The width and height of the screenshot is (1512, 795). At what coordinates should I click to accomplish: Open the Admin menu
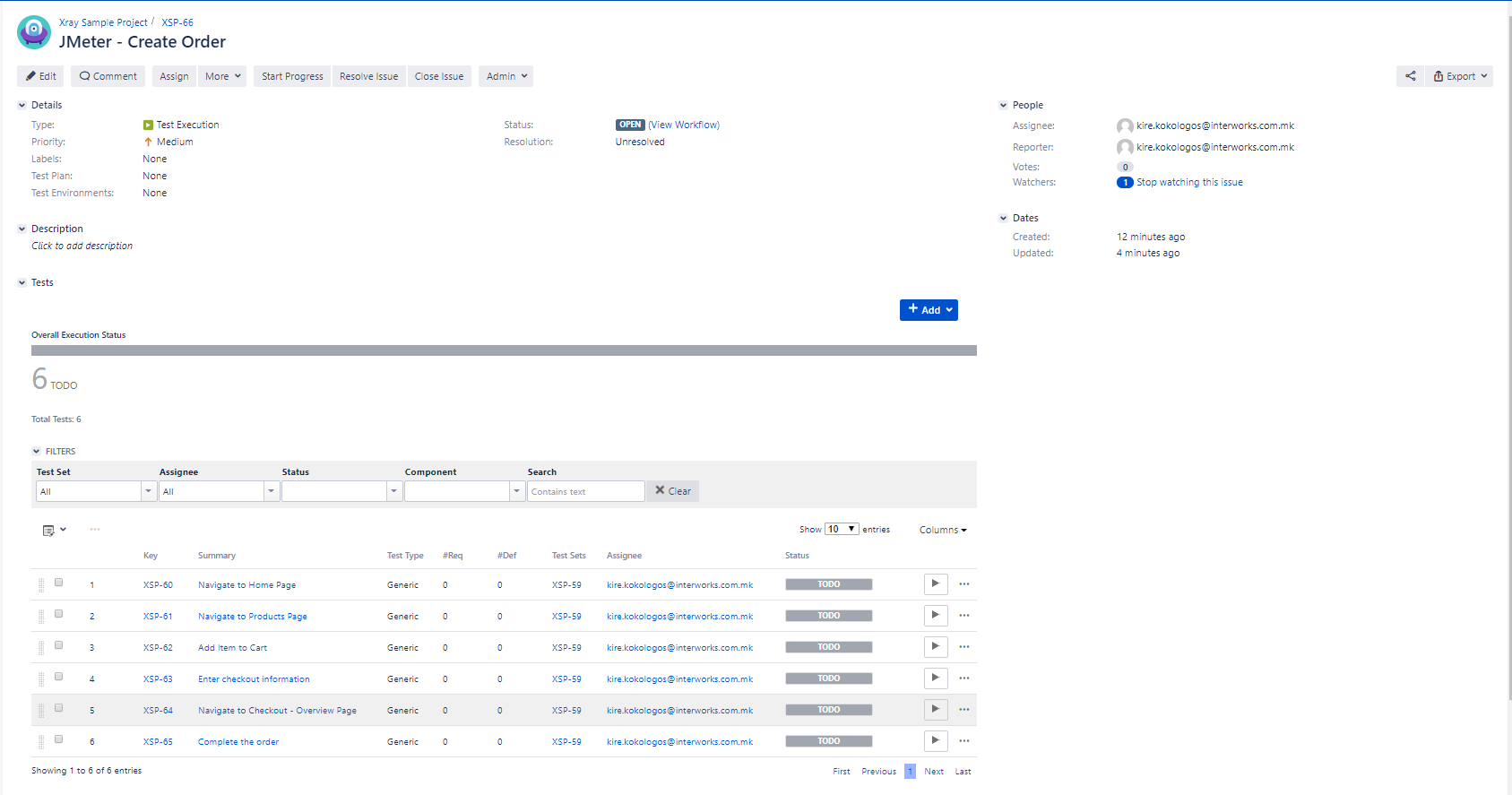[505, 76]
